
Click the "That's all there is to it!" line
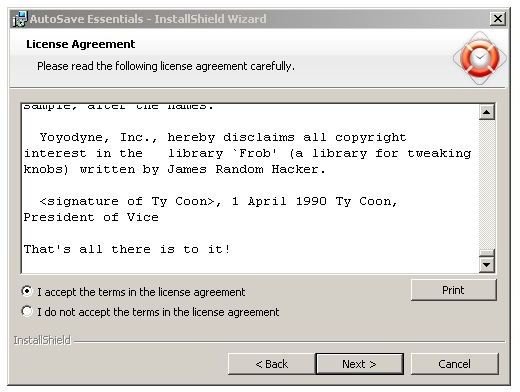tap(127, 249)
